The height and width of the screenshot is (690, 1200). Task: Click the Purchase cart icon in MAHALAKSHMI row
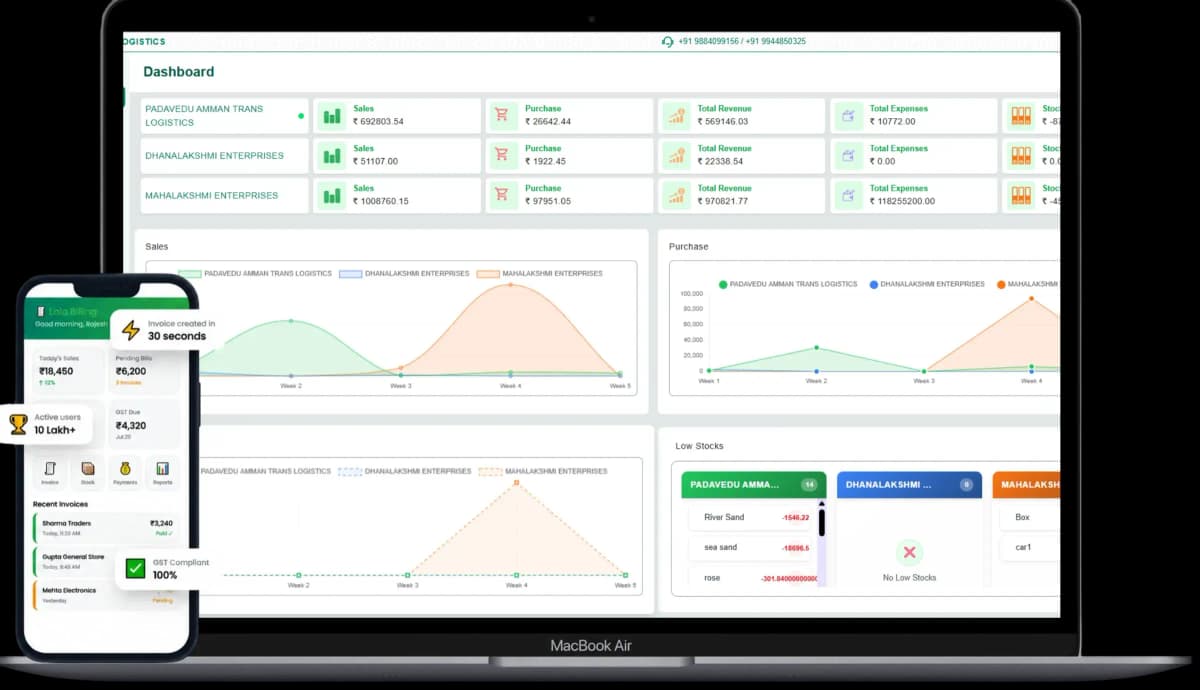point(502,196)
